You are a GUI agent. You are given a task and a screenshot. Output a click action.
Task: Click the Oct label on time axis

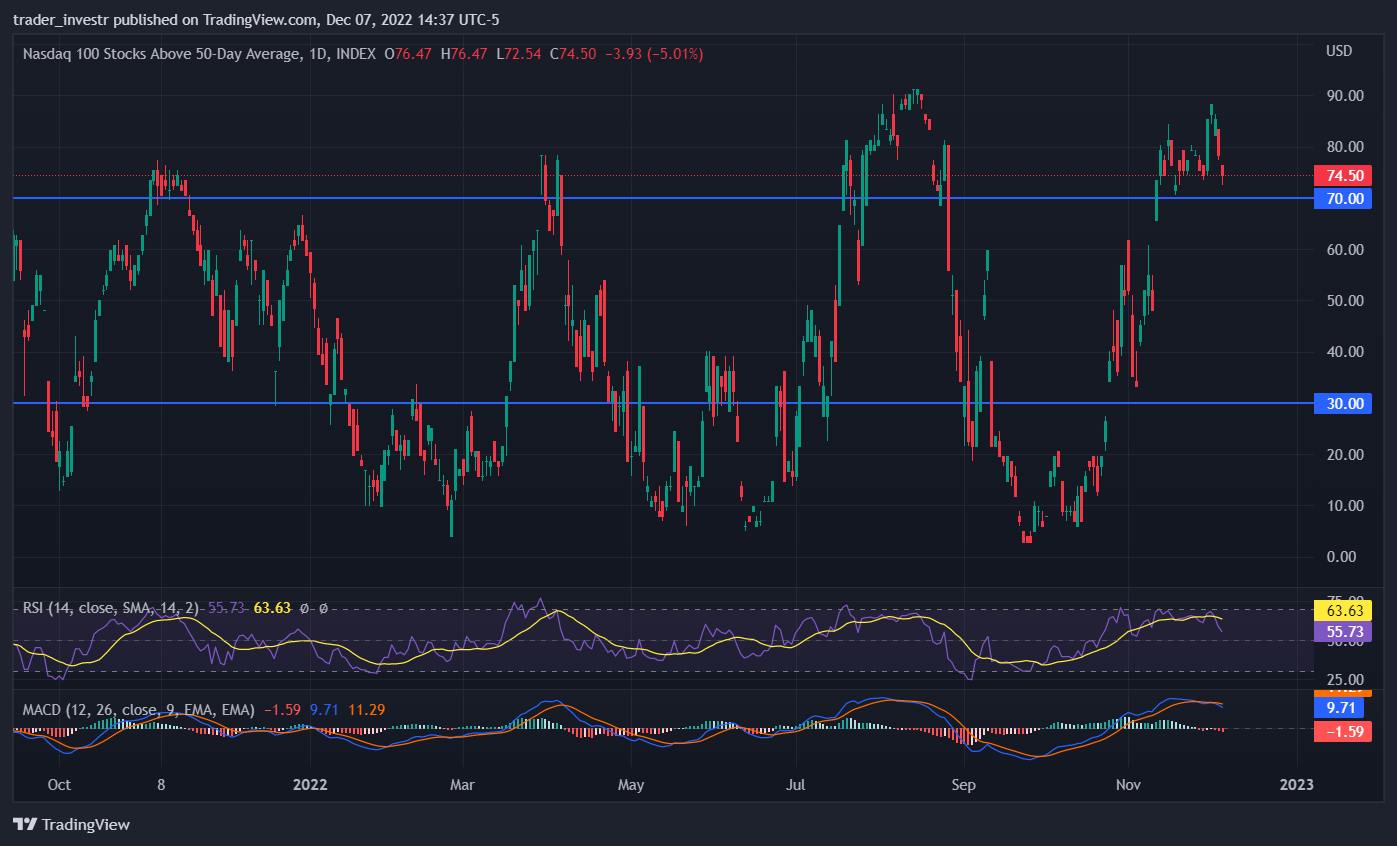click(x=59, y=785)
